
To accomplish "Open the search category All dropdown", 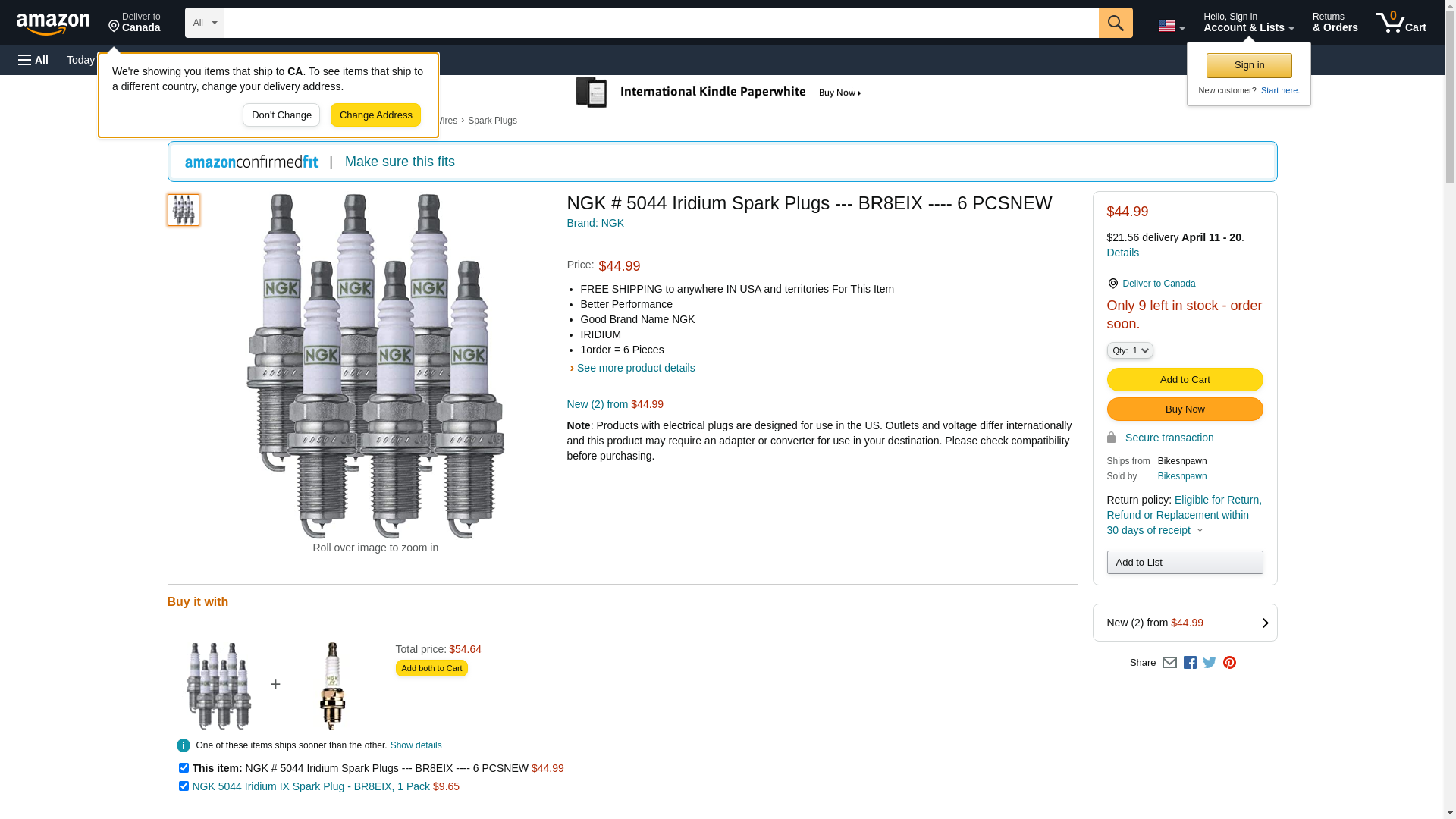I will (204, 23).
